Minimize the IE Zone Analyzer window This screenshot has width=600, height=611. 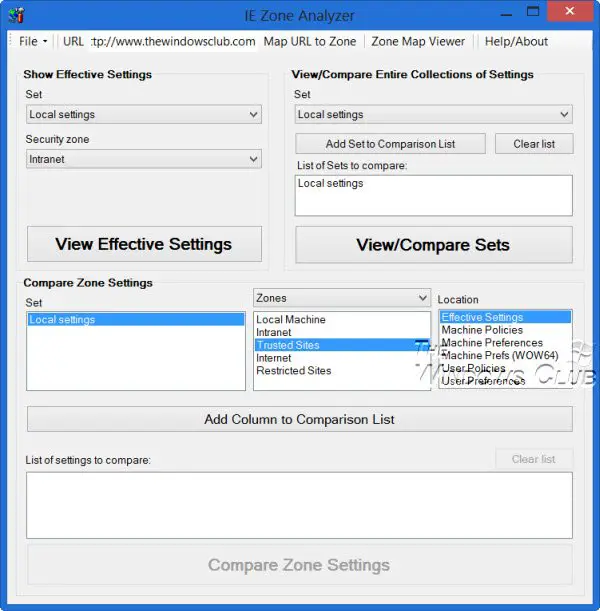click(506, 14)
